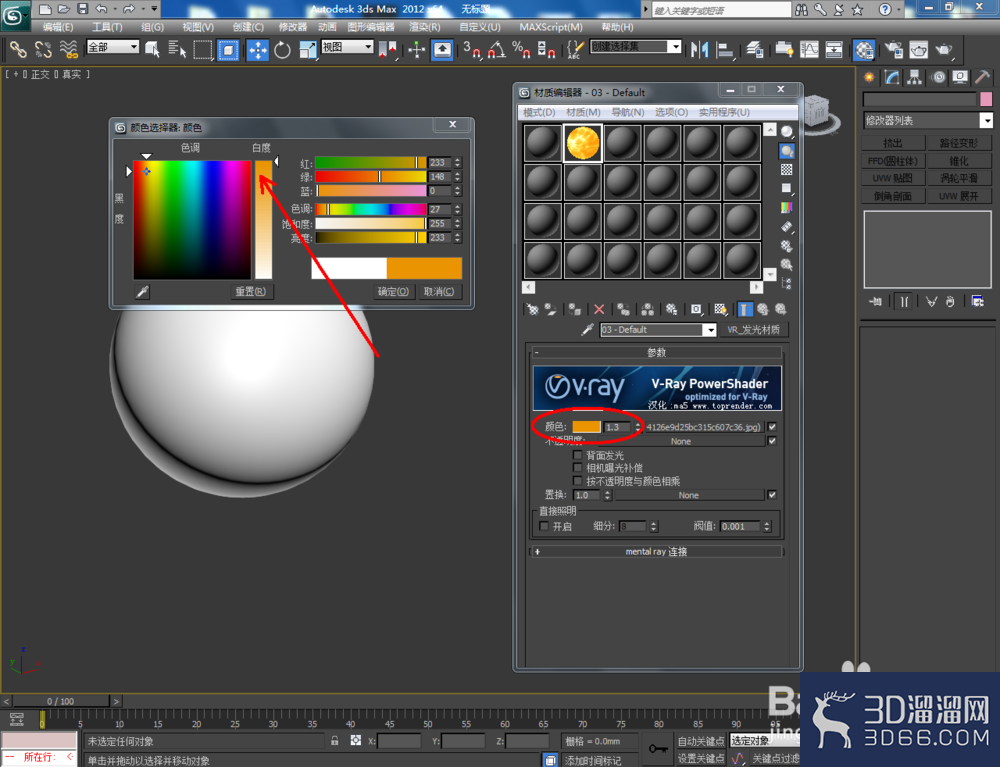
Task: Toggle checkbox next to 置换 None map
Action: (772, 495)
